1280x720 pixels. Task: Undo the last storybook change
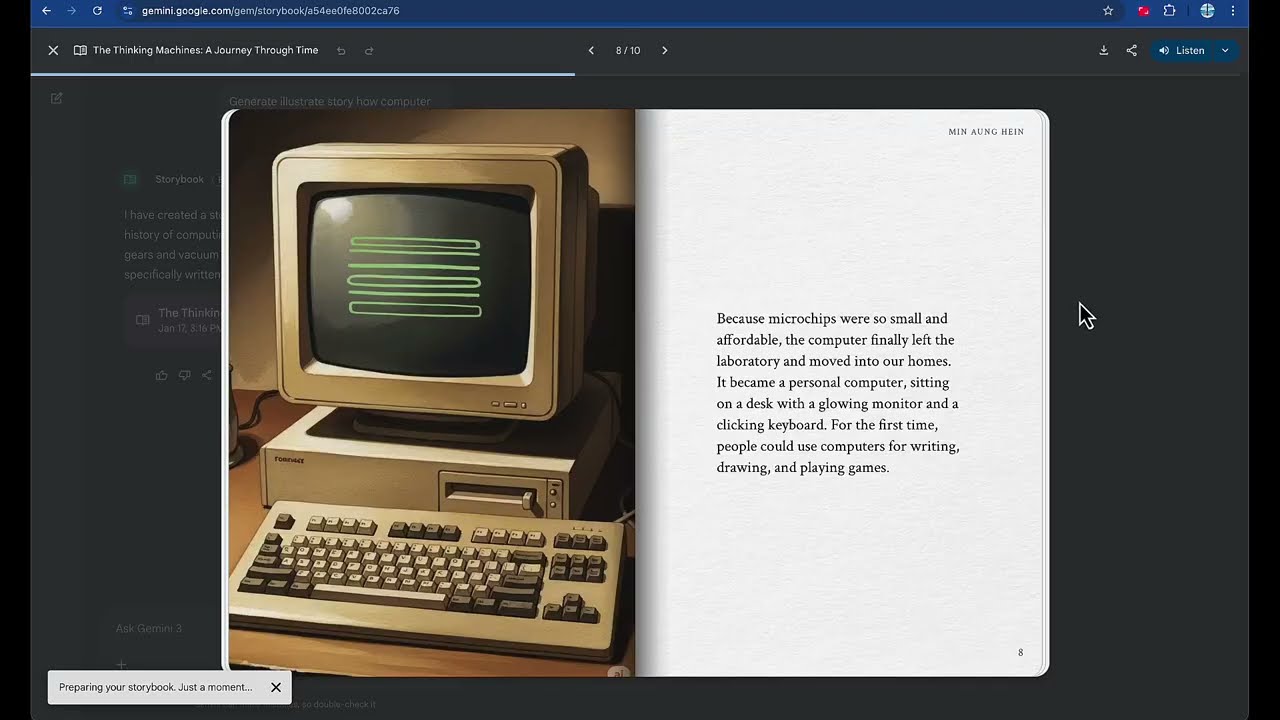pos(341,50)
